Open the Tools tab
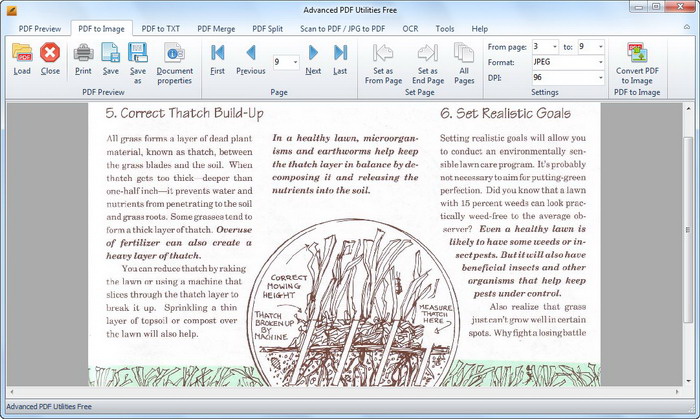This screenshot has width=700, height=419. (x=445, y=29)
